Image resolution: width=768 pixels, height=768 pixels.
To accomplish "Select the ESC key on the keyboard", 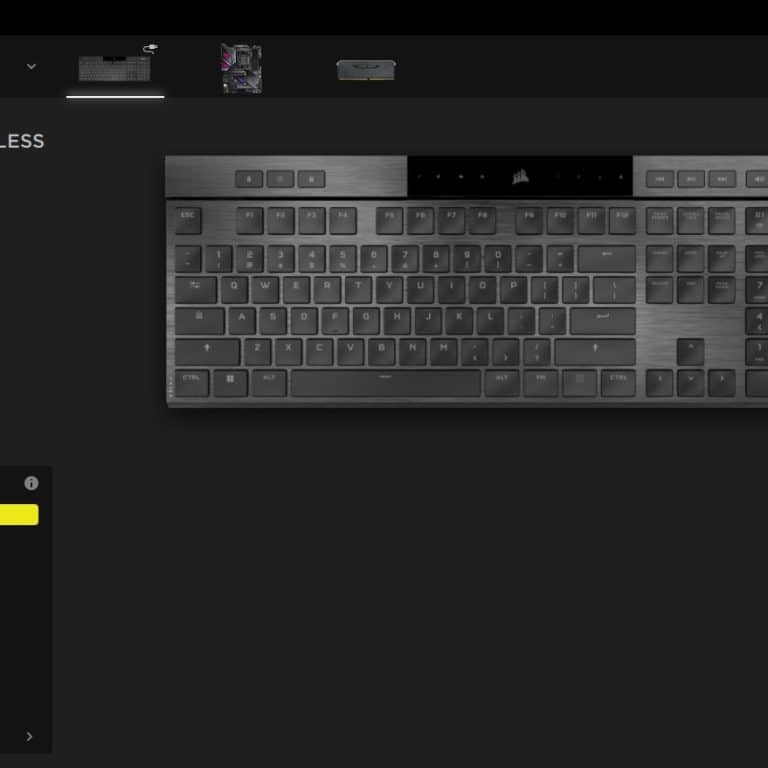I will [188, 220].
